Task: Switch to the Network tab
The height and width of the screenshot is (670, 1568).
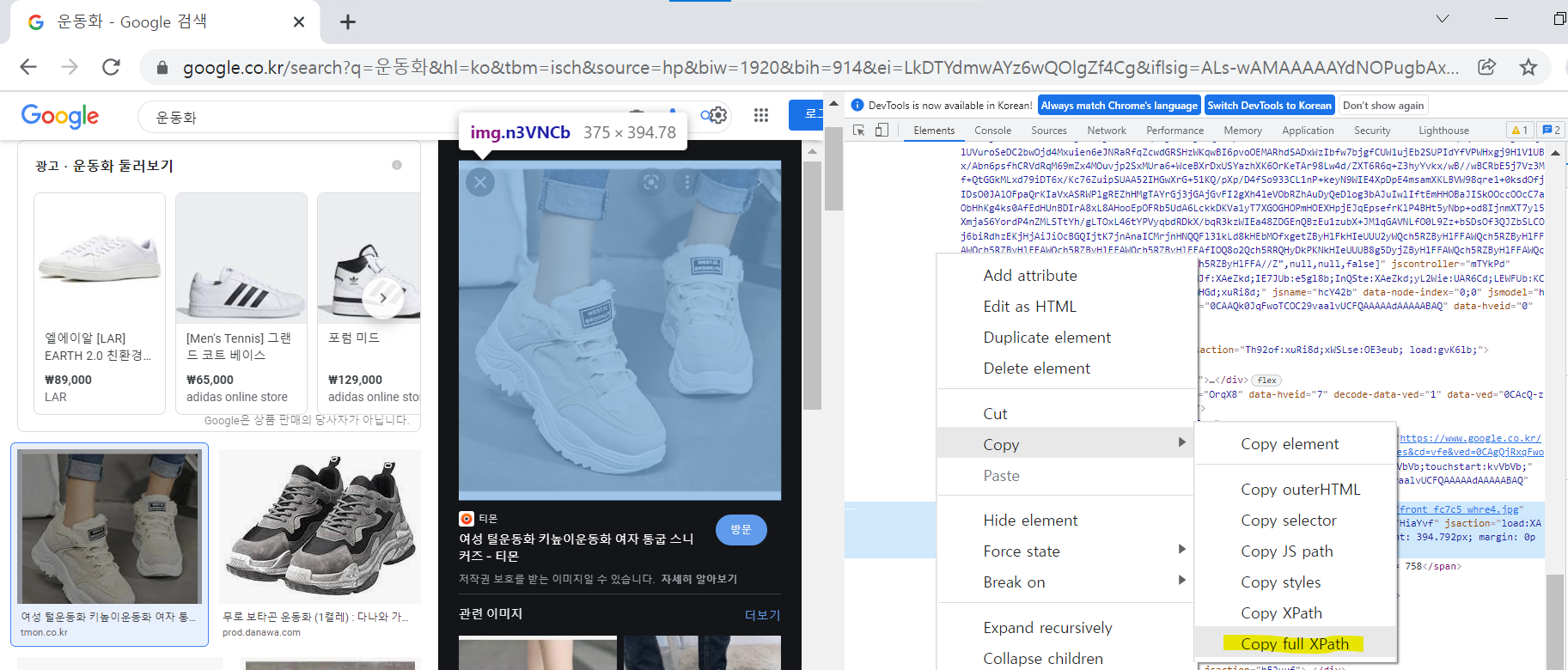Action: coord(1107,131)
